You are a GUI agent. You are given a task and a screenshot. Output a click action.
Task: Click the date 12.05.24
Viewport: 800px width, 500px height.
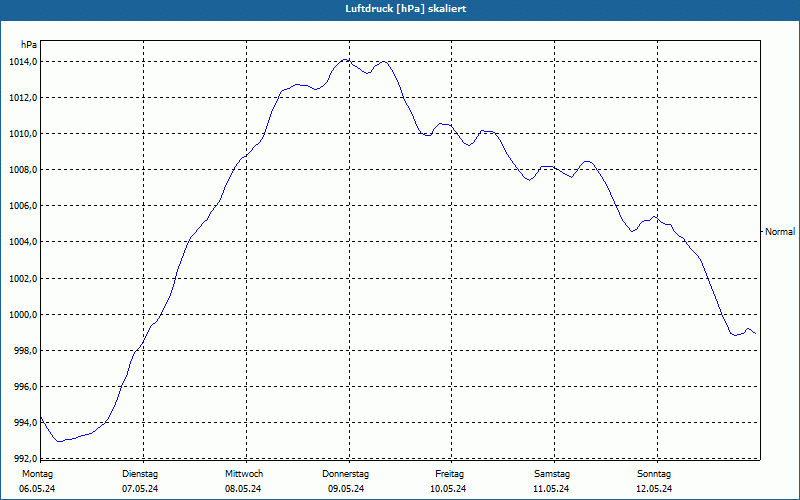(654, 489)
